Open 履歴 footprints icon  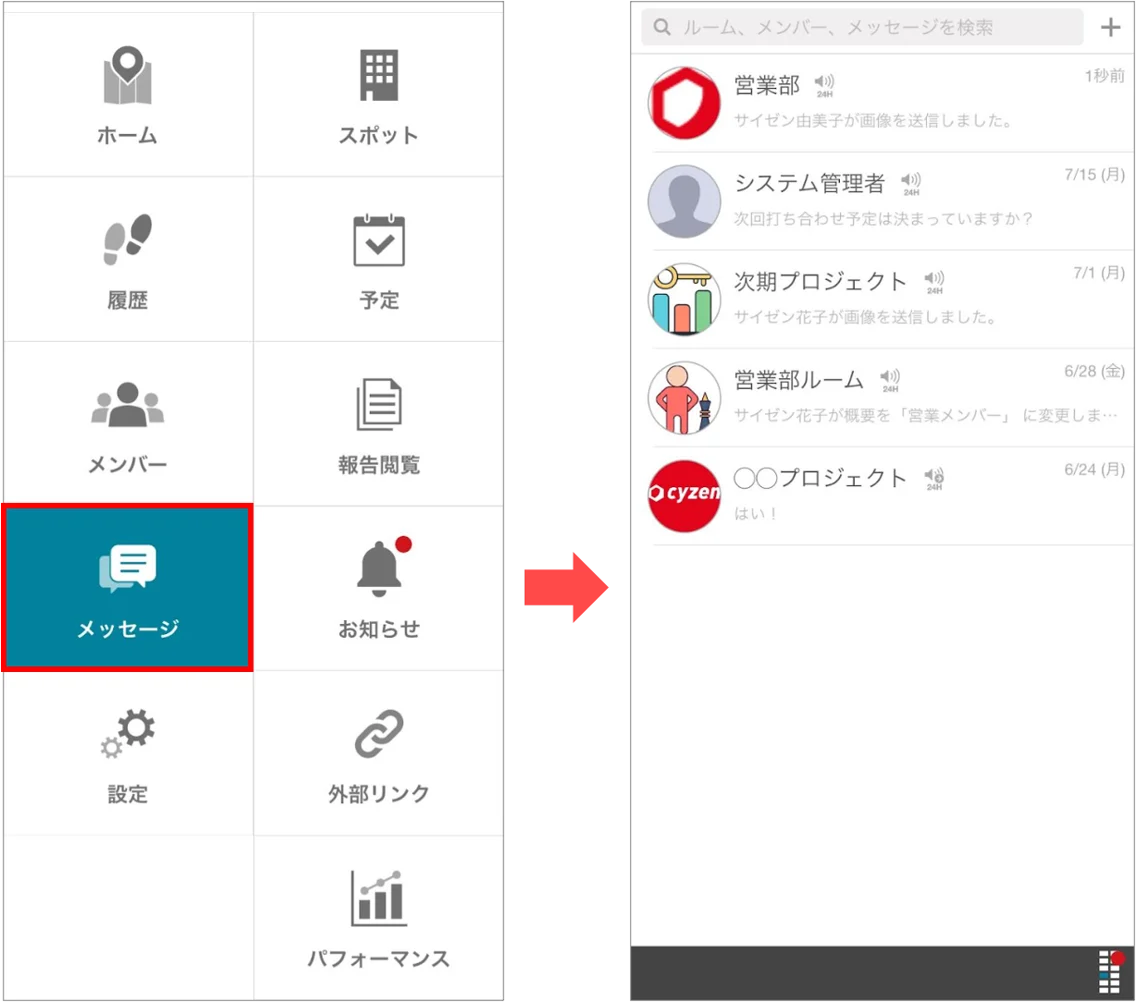click(x=128, y=240)
